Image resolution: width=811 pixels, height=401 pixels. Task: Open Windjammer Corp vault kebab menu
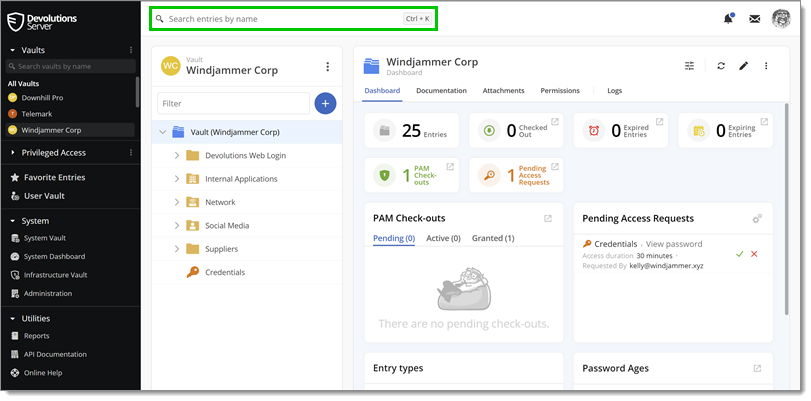coord(327,67)
